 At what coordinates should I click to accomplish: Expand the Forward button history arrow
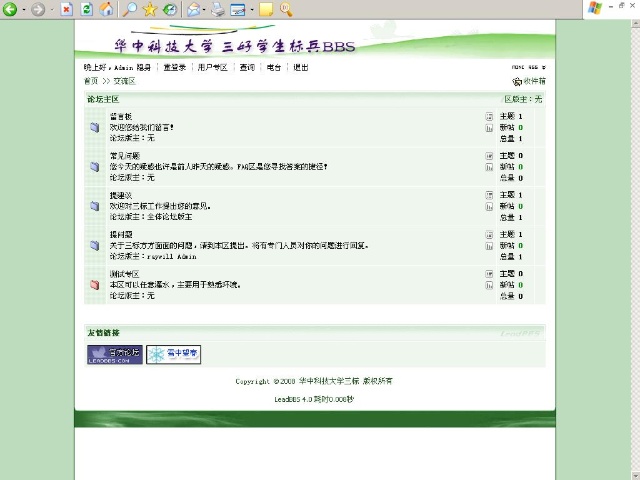pyautogui.click(x=52, y=9)
